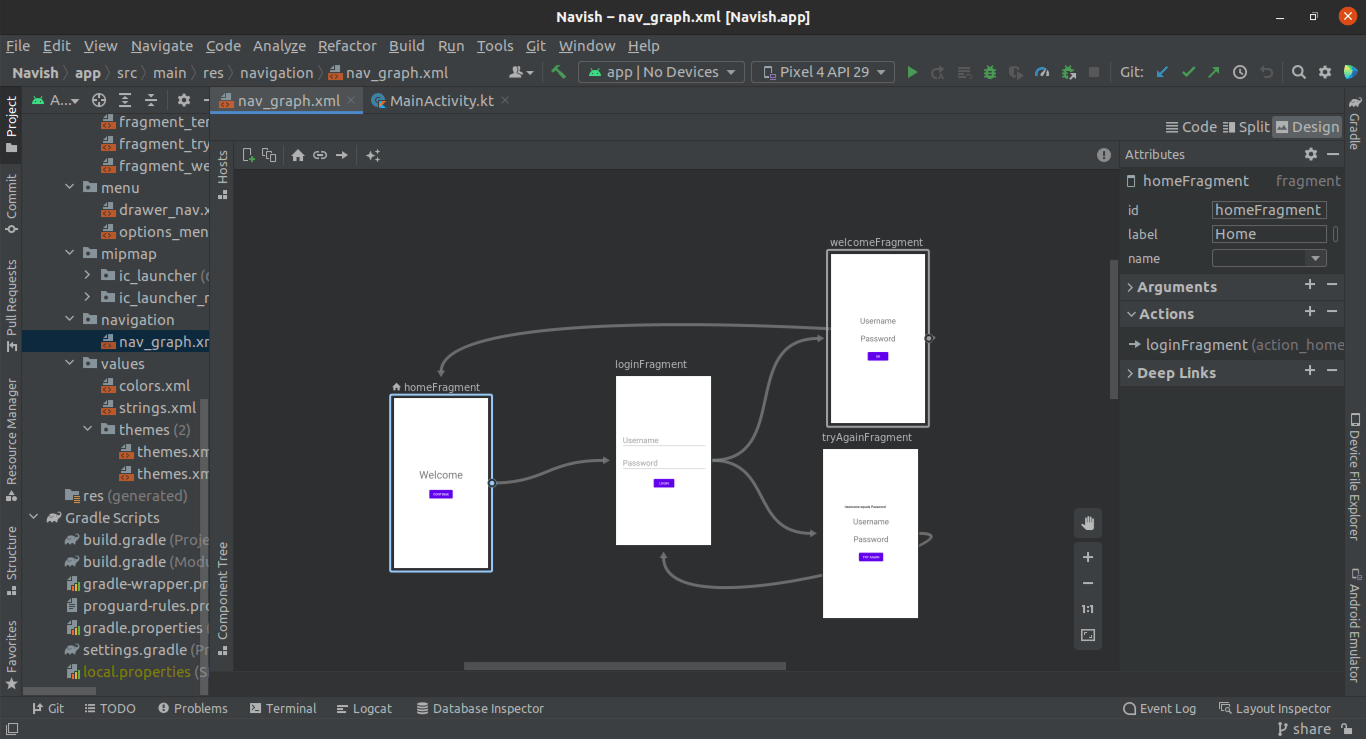Push with the Git green up-arrow
1366x739 pixels.
(x=1214, y=72)
